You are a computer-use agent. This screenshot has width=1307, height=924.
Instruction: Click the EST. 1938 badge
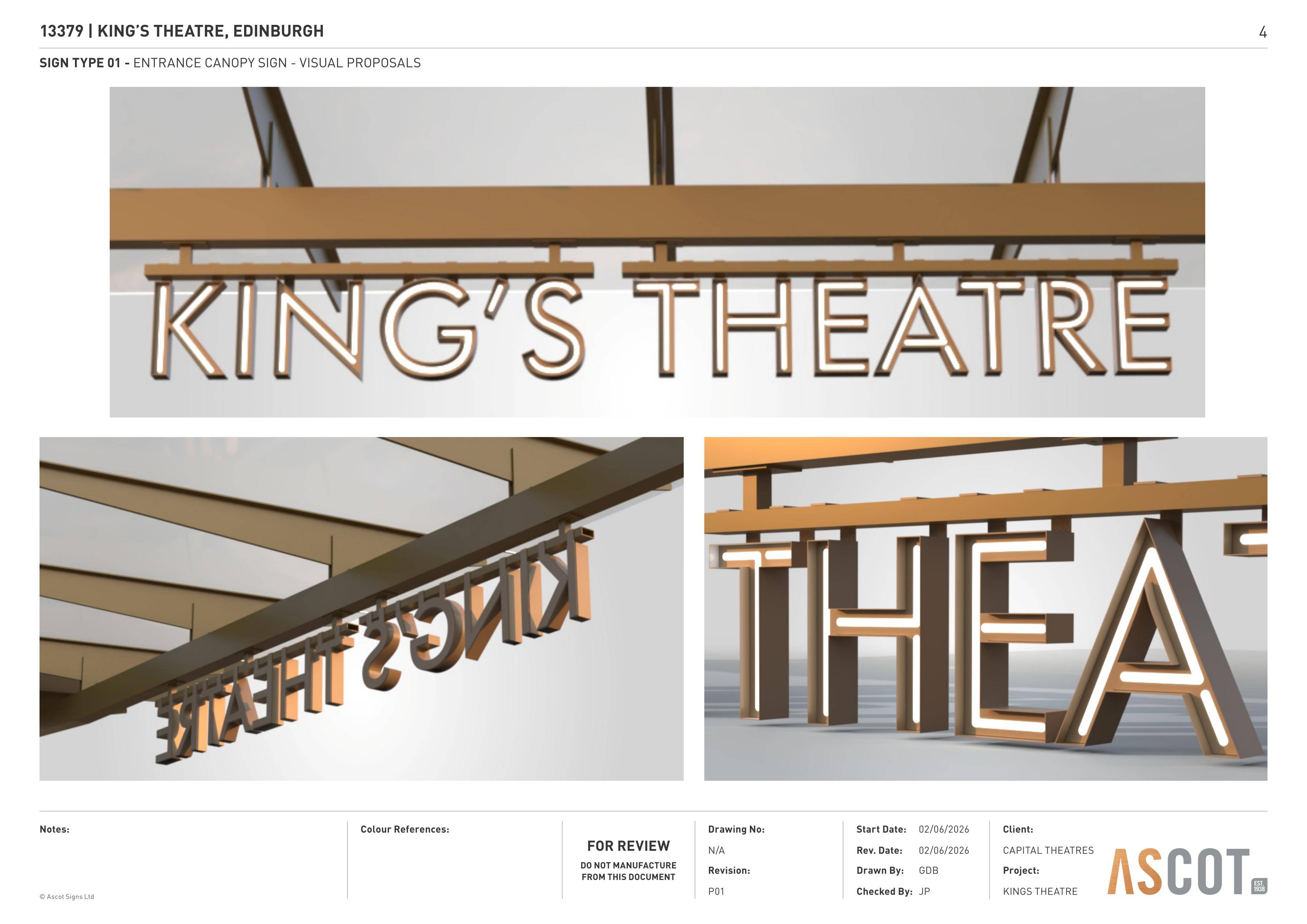(x=1259, y=886)
